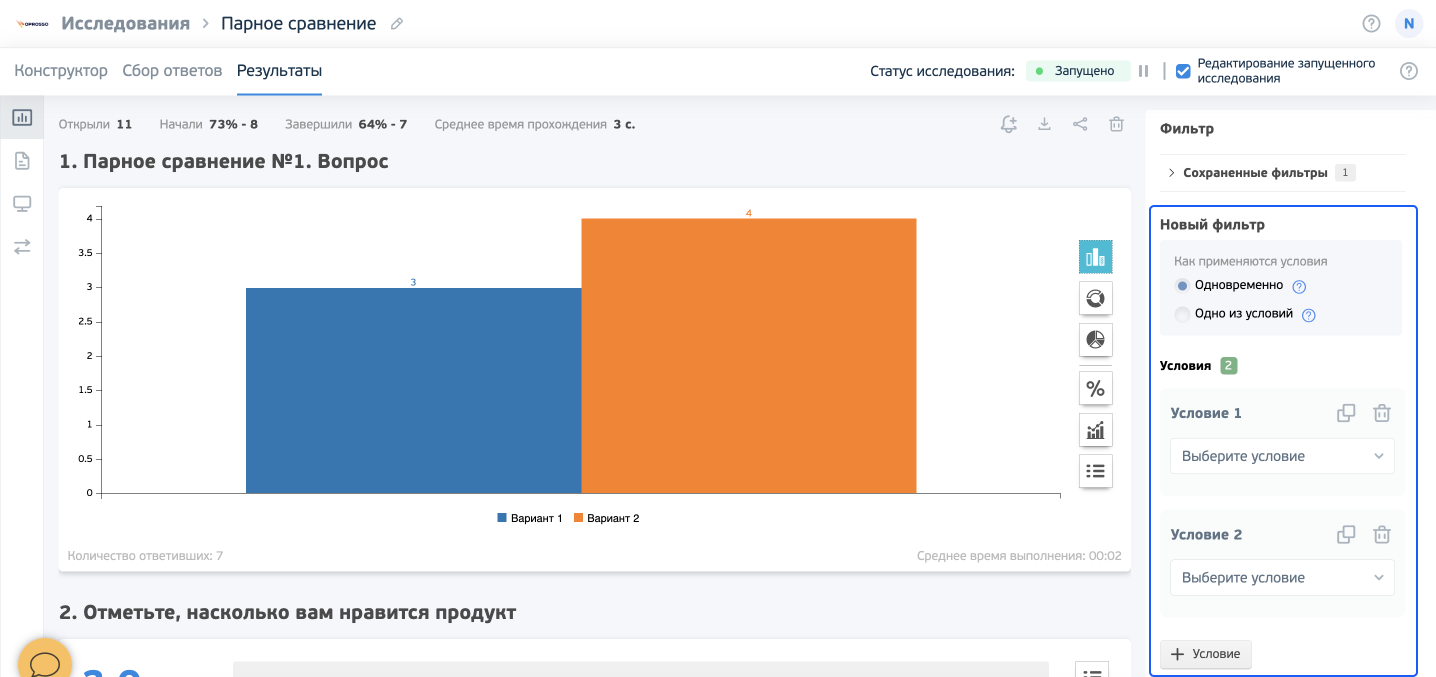
Task: Show list view for question 1
Action: click(x=1096, y=471)
